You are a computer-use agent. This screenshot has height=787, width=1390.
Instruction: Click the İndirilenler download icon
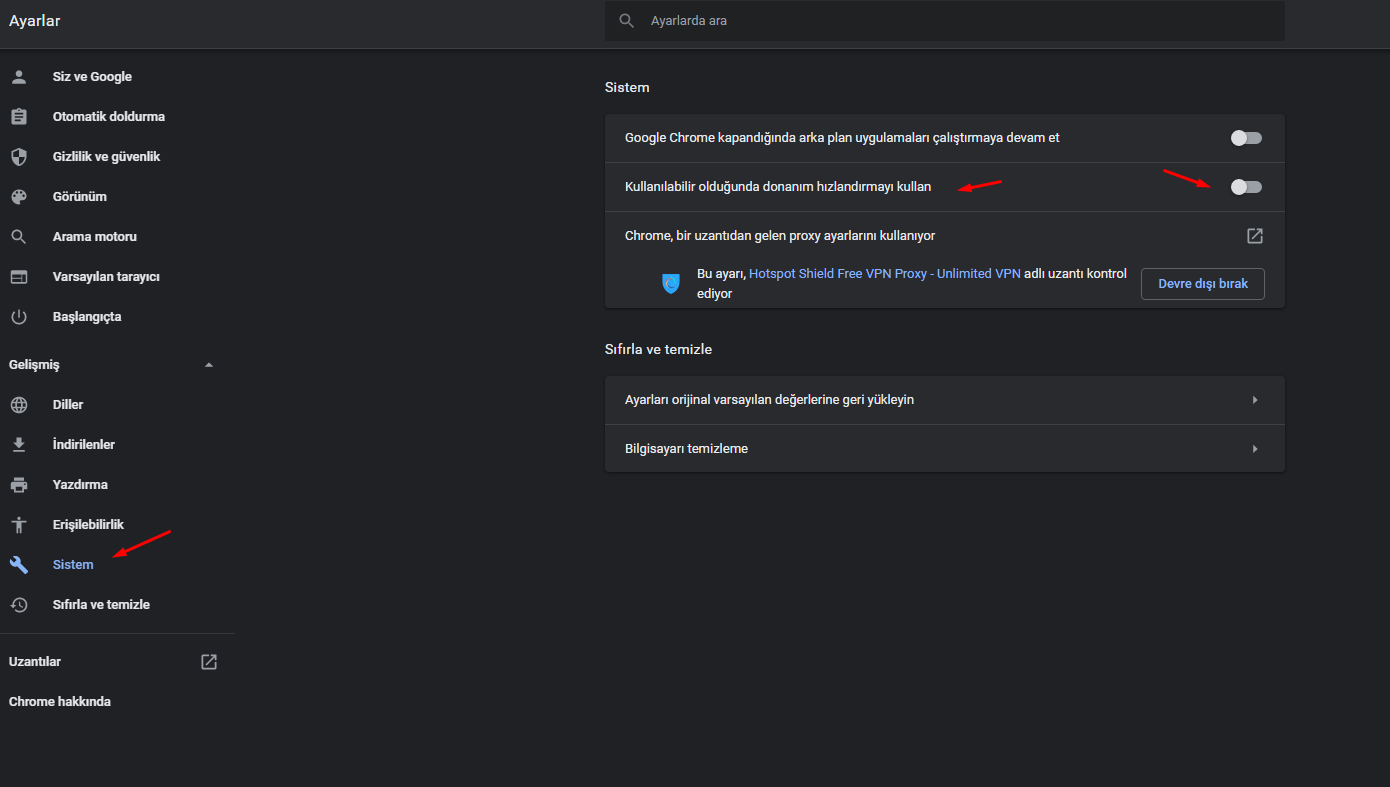[19, 445]
